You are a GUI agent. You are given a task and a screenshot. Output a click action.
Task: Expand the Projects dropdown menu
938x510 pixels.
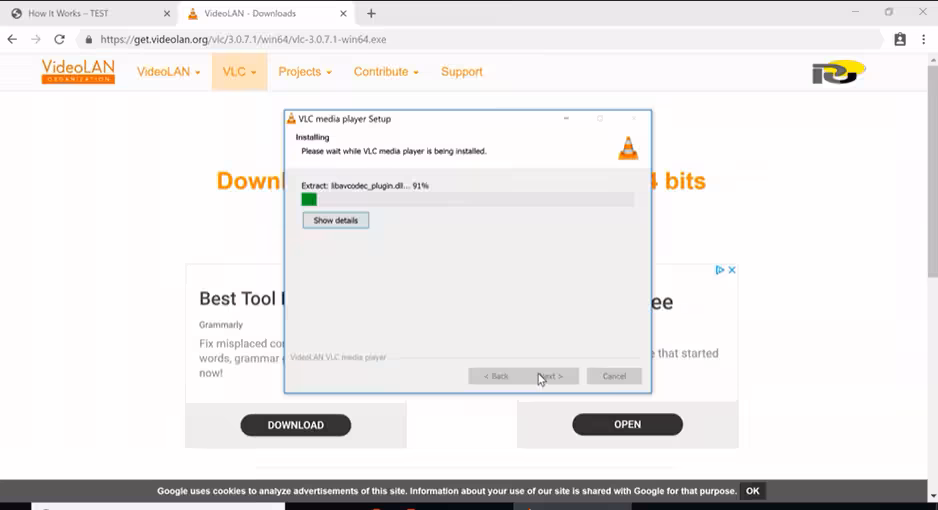click(304, 72)
